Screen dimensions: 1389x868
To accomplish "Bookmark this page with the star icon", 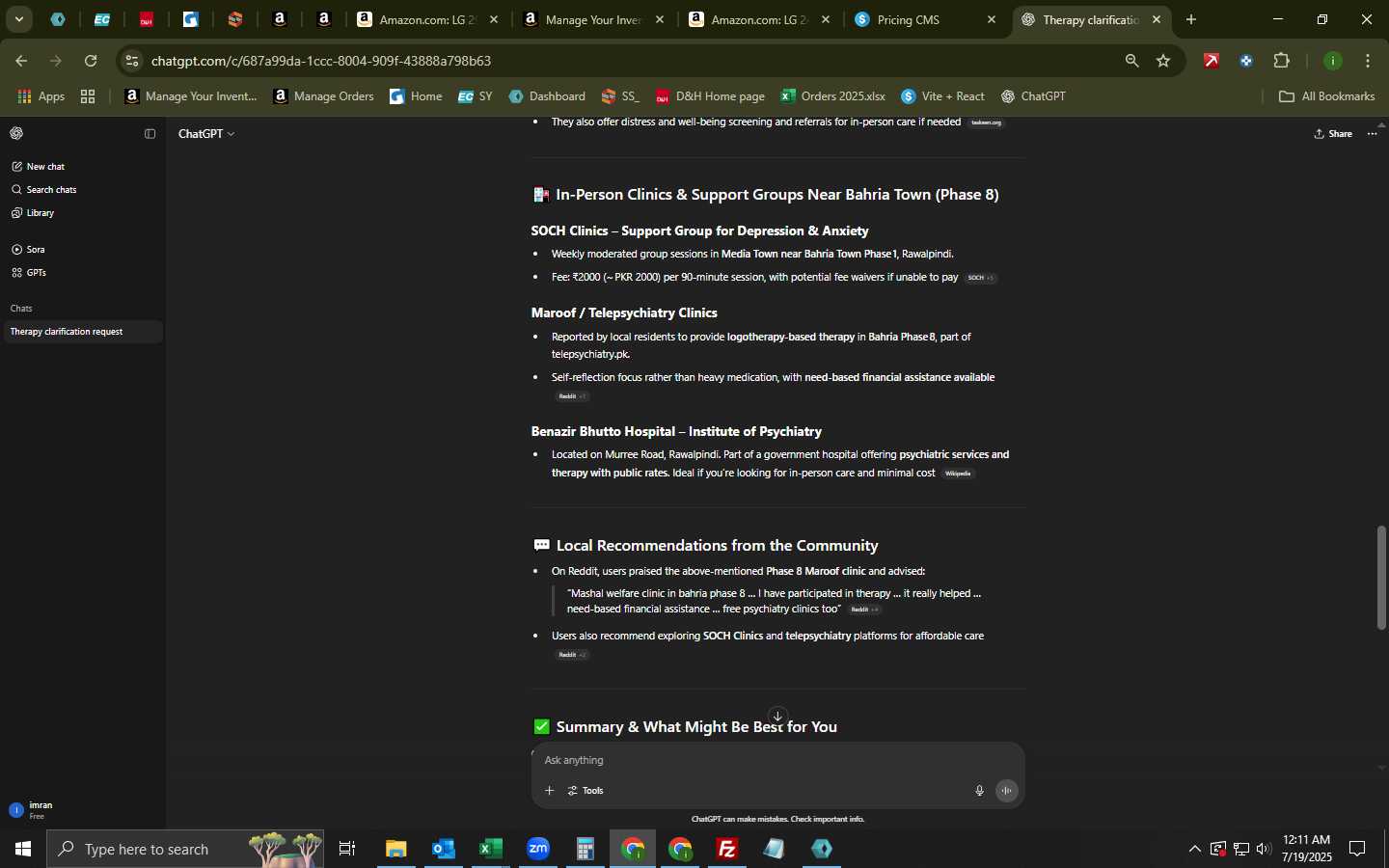I will tap(1163, 61).
